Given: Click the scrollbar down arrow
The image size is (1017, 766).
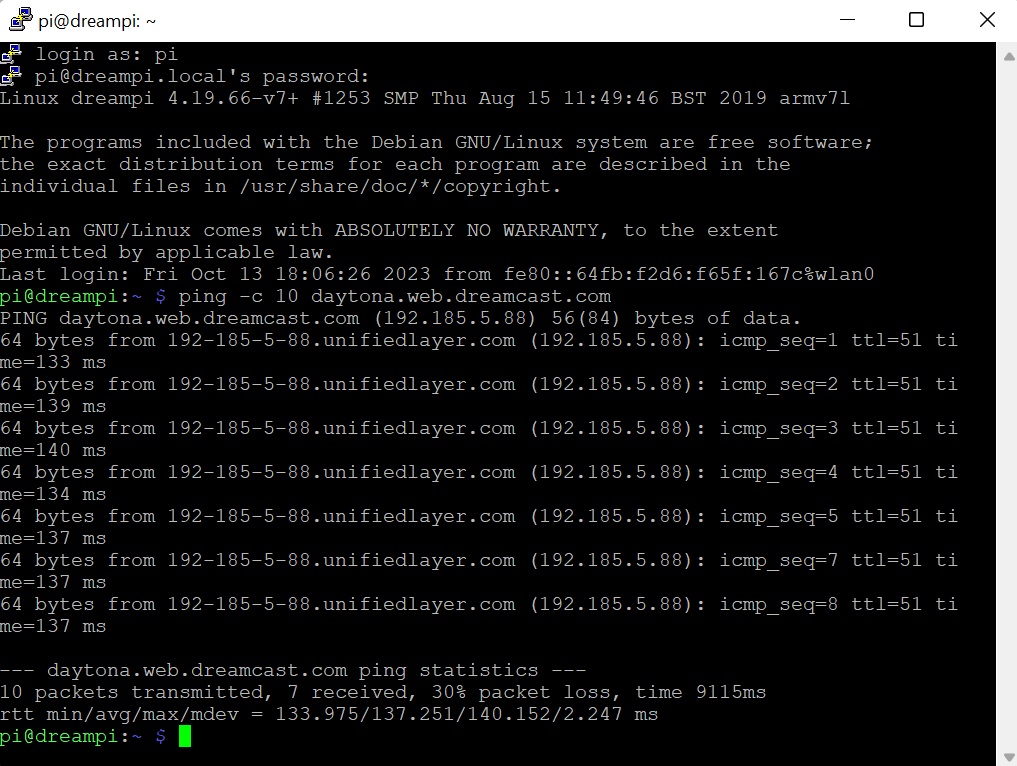Looking at the screenshot, I should click(1009, 756).
